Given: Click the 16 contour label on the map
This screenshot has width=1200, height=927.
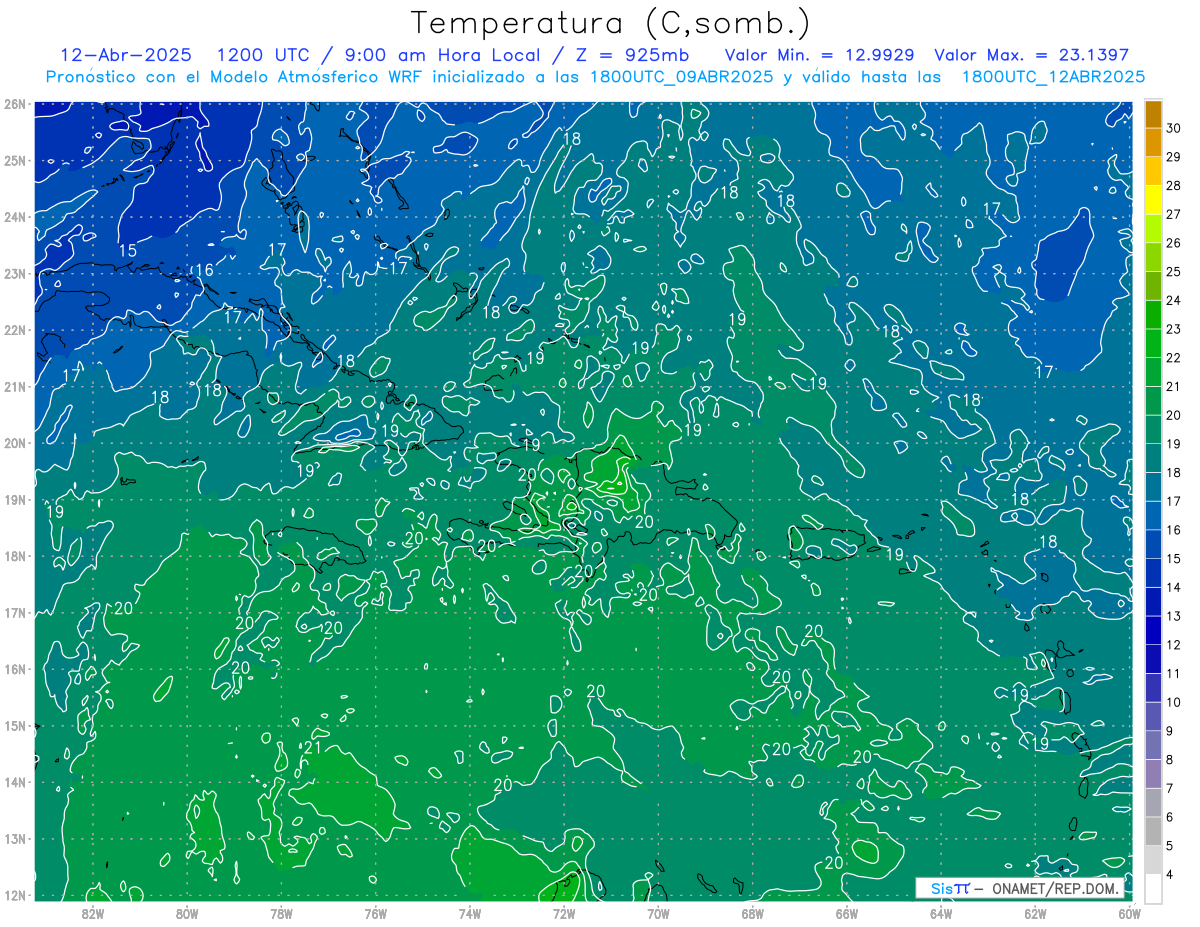Looking at the screenshot, I should (204, 270).
